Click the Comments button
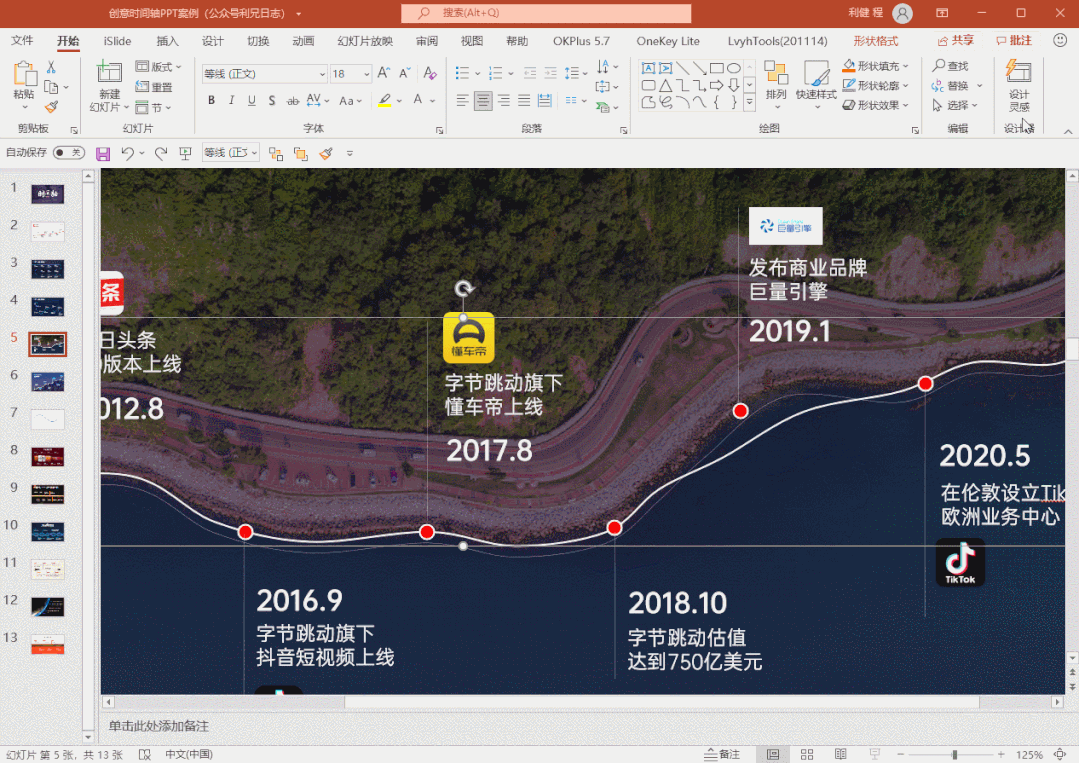The image size is (1079, 763). coord(1014,41)
